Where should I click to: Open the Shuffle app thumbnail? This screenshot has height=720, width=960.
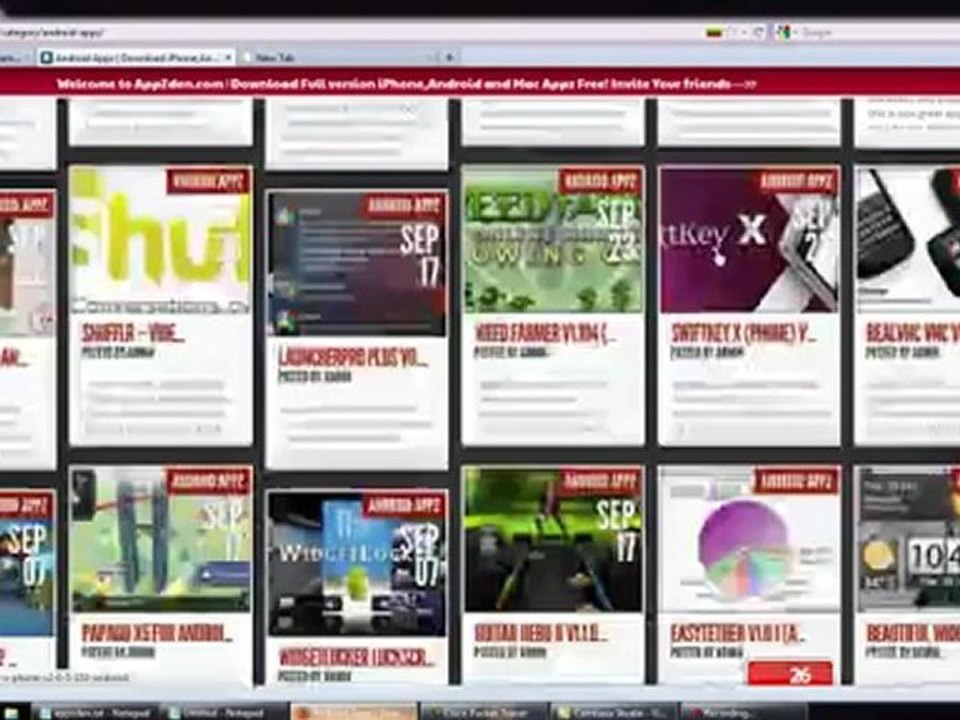(160, 241)
